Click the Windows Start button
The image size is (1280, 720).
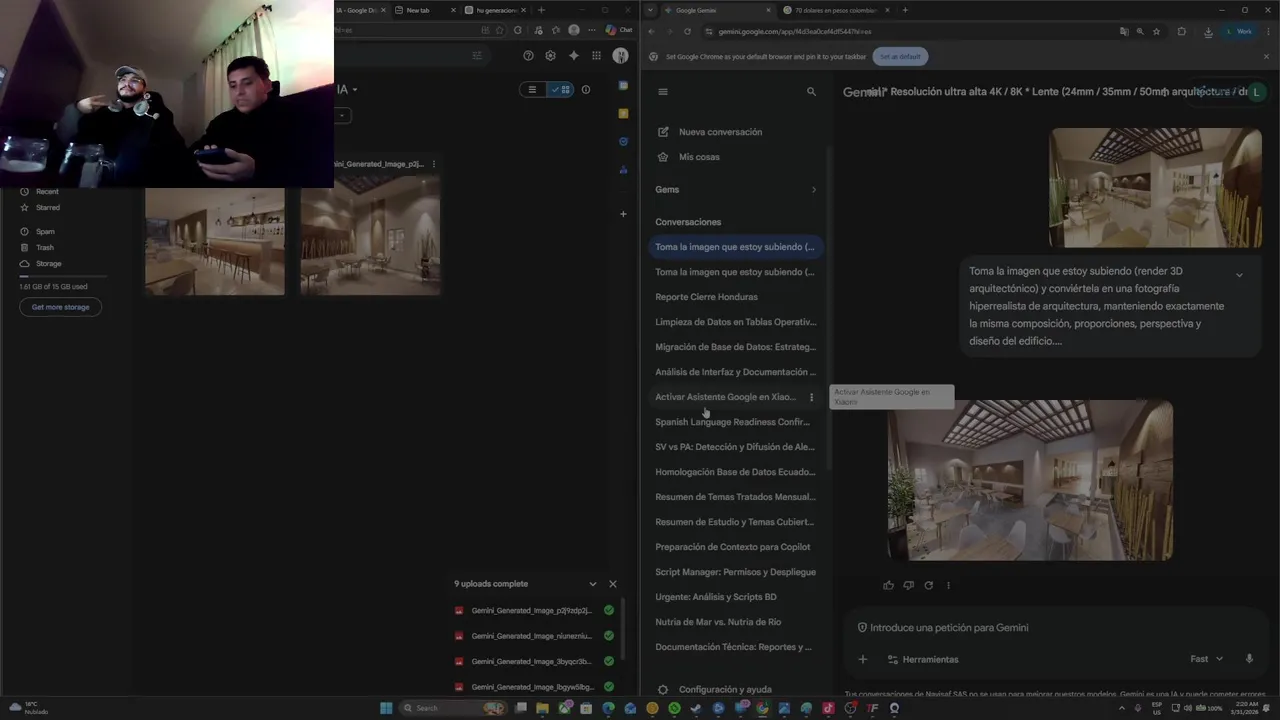point(386,708)
